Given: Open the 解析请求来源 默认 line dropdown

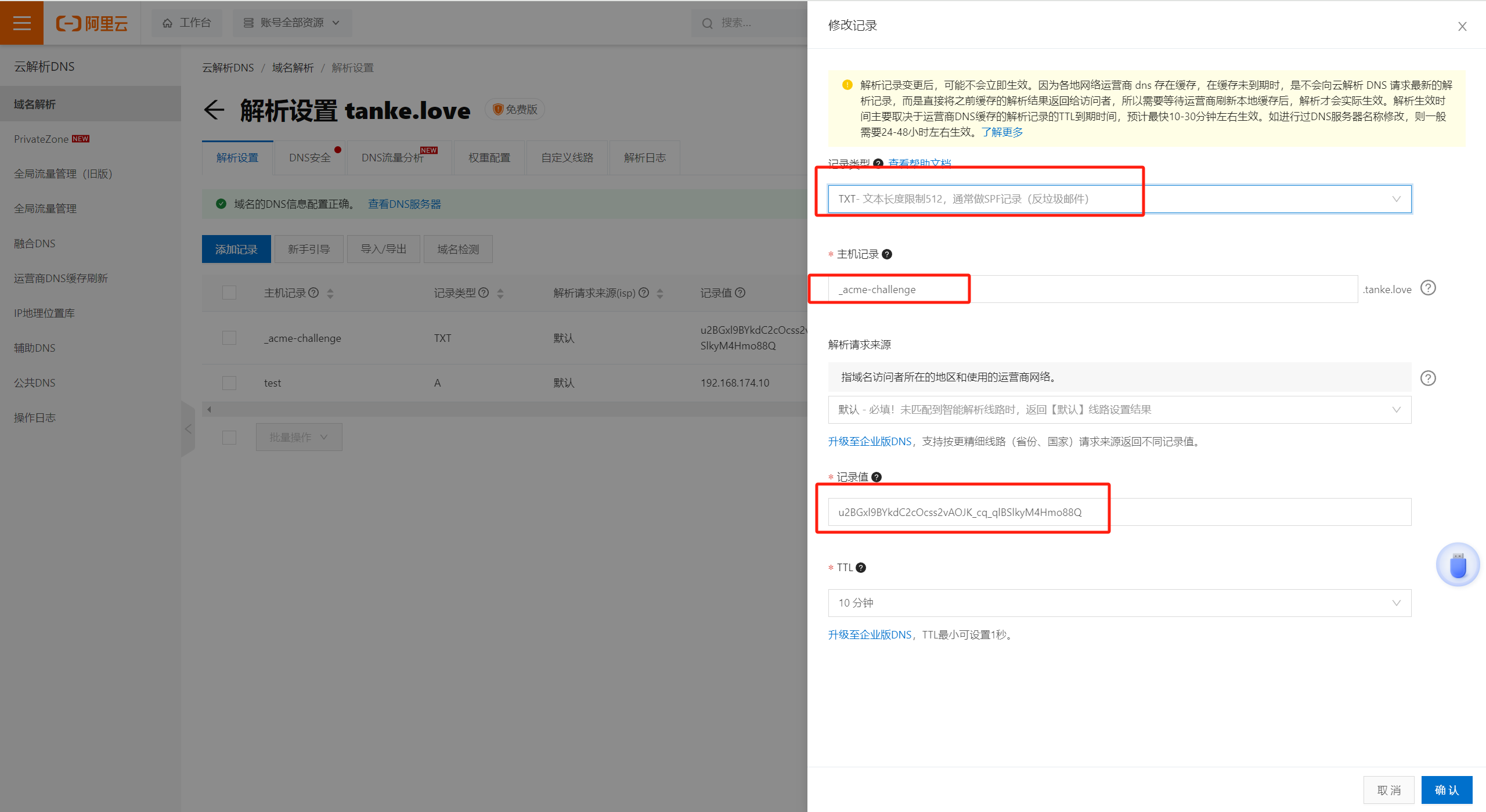Looking at the screenshot, I should [1119, 410].
